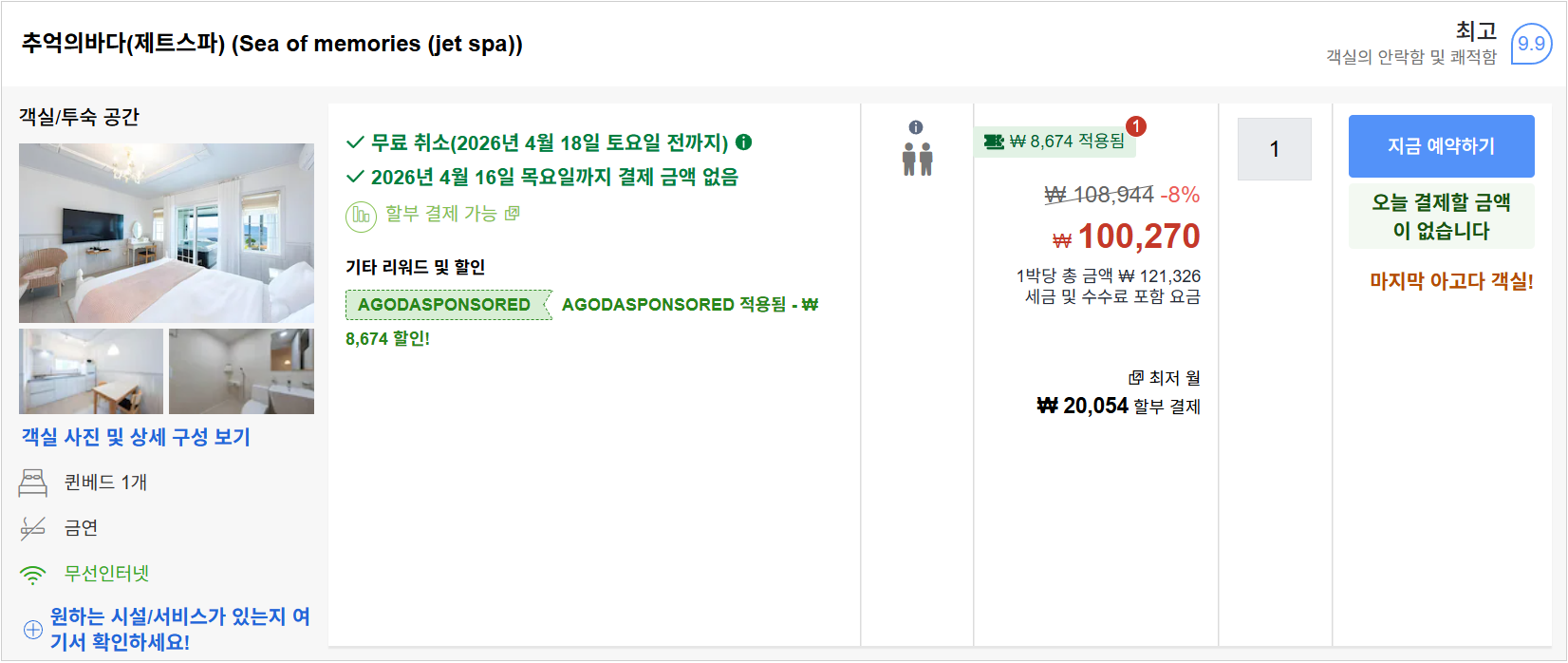Viewport: 1568px width, 663px height.
Task: View the bathroom thumbnail photo
Action: [241, 371]
